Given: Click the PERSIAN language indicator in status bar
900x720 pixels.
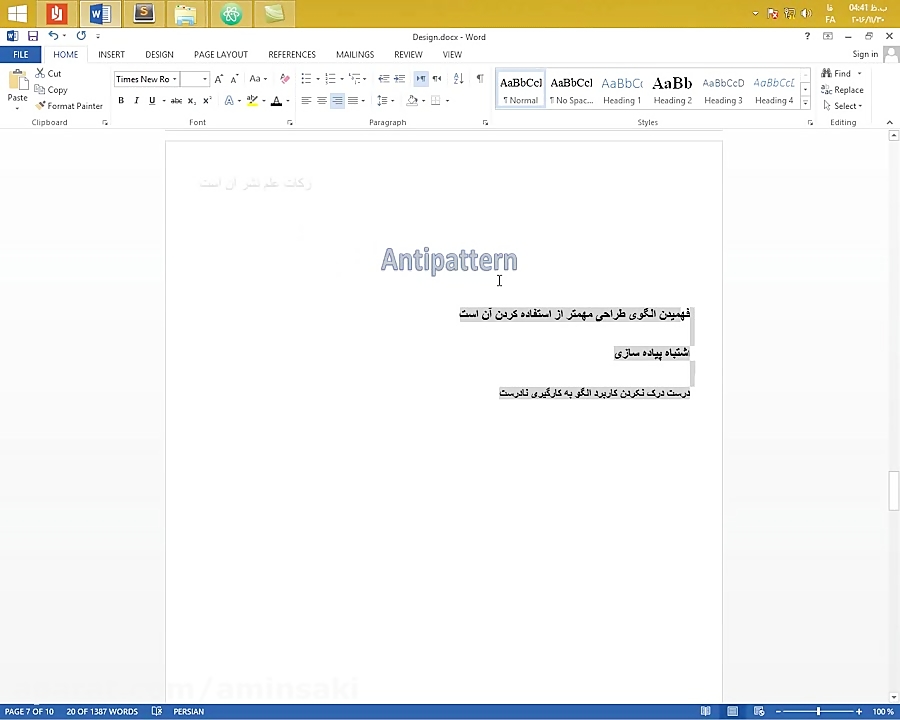Looking at the screenshot, I should click(188, 711).
